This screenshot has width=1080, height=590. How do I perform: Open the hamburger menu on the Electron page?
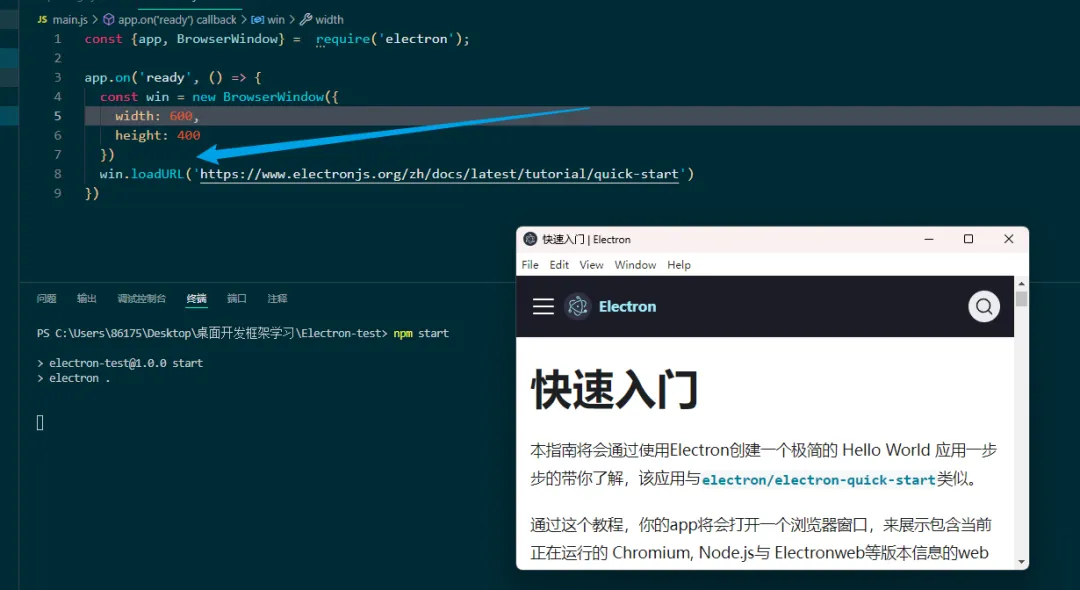coord(543,306)
